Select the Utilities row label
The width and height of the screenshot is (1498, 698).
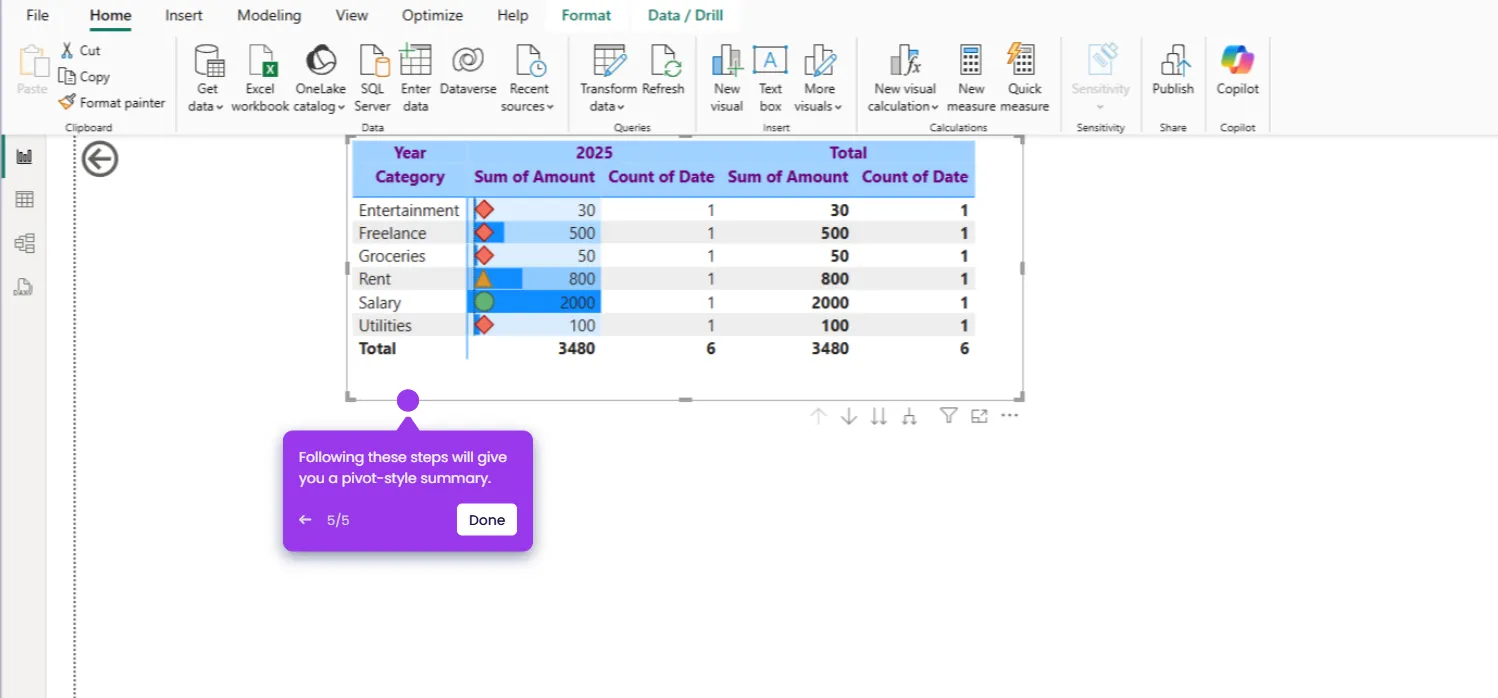[385, 325]
